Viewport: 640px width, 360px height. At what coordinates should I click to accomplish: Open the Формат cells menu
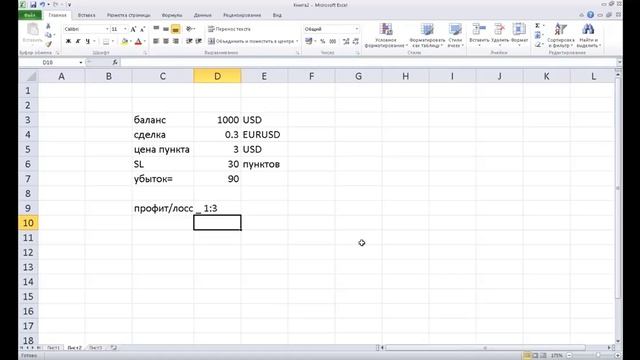click(x=519, y=34)
